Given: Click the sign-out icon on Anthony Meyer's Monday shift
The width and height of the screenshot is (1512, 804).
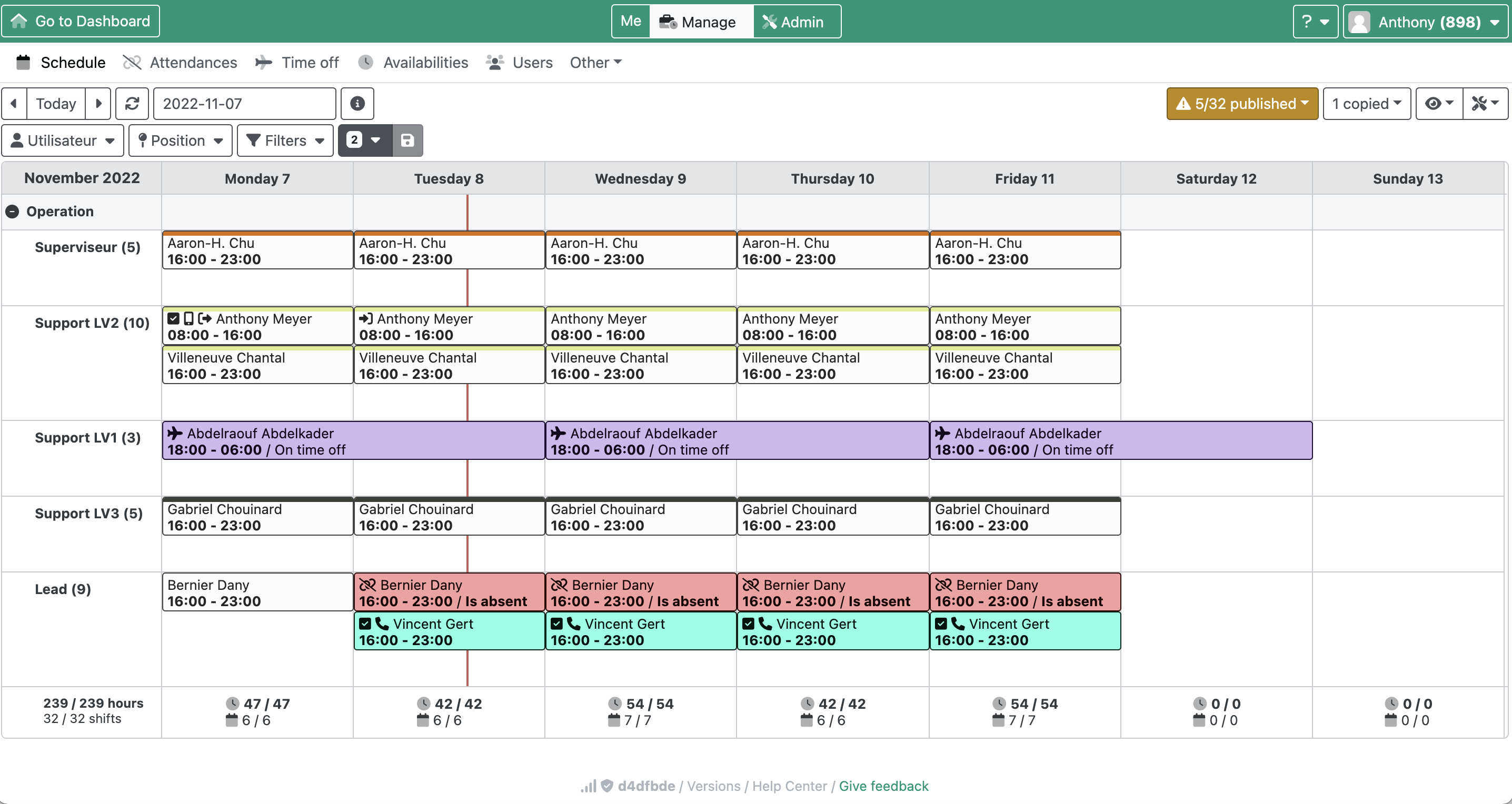Looking at the screenshot, I should (204, 318).
